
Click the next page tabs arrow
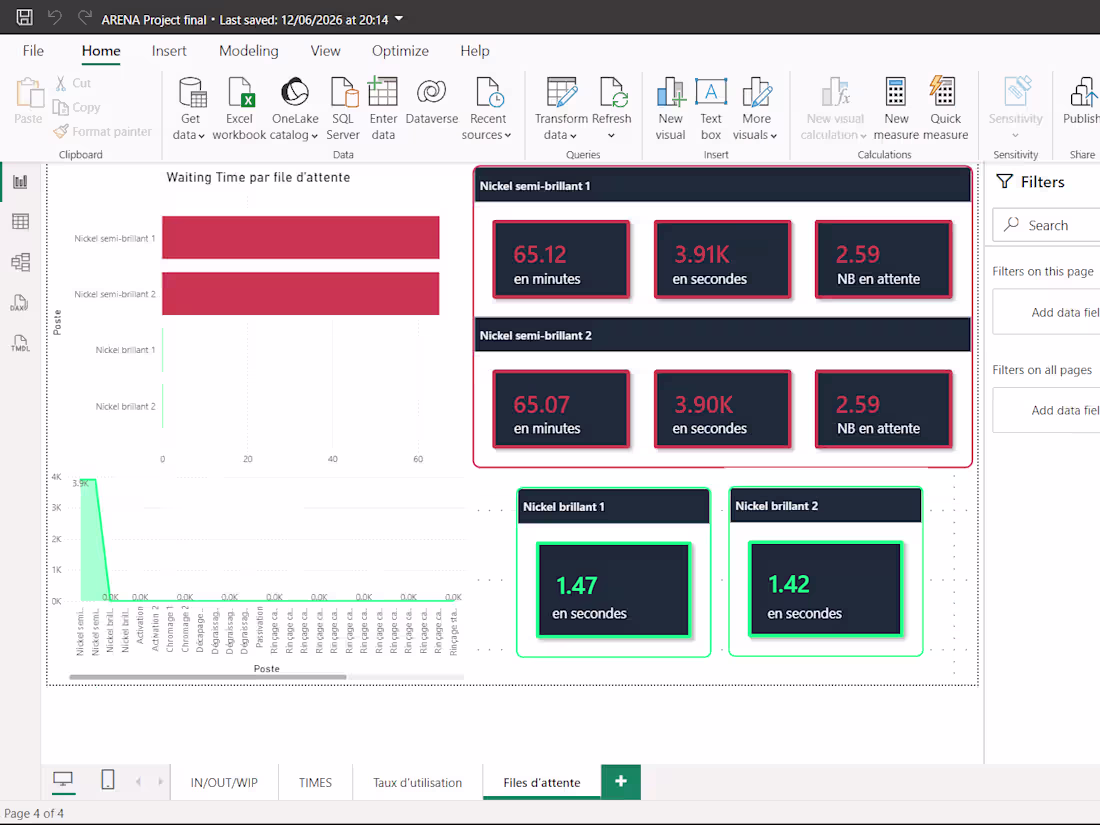(x=161, y=782)
